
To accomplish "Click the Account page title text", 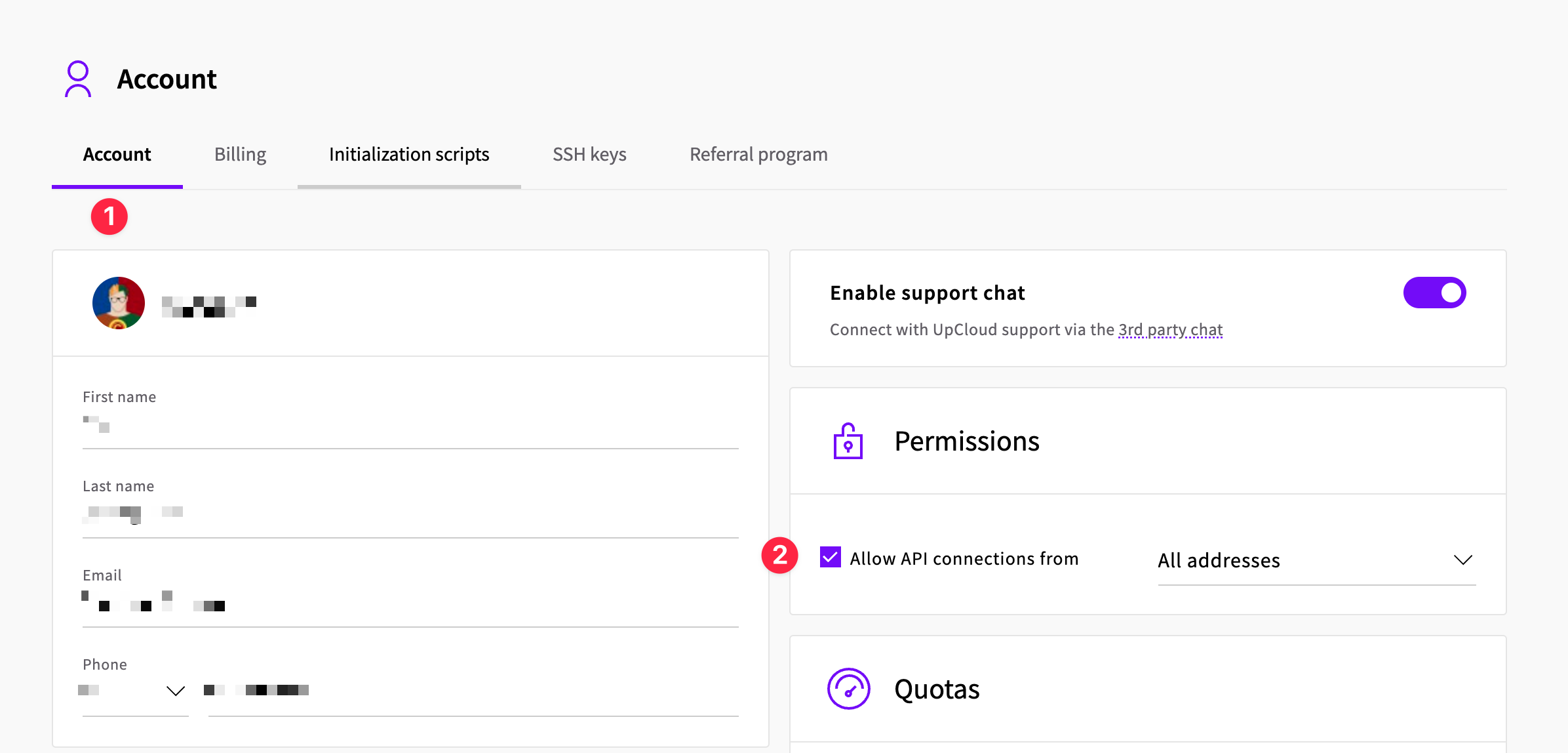I will pyautogui.click(x=167, y=79).
